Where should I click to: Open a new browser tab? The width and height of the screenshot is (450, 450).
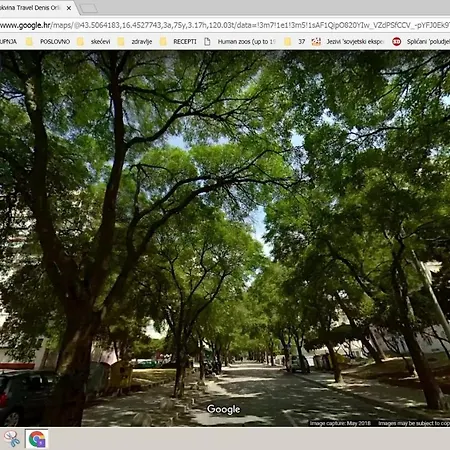(x=89, y=8)
